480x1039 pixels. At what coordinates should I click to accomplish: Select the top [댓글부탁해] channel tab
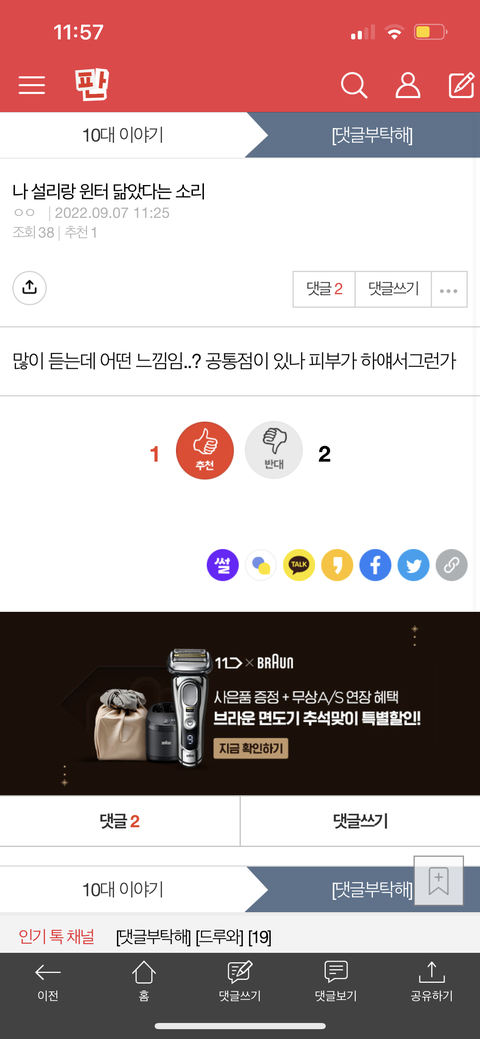[372, 136]
